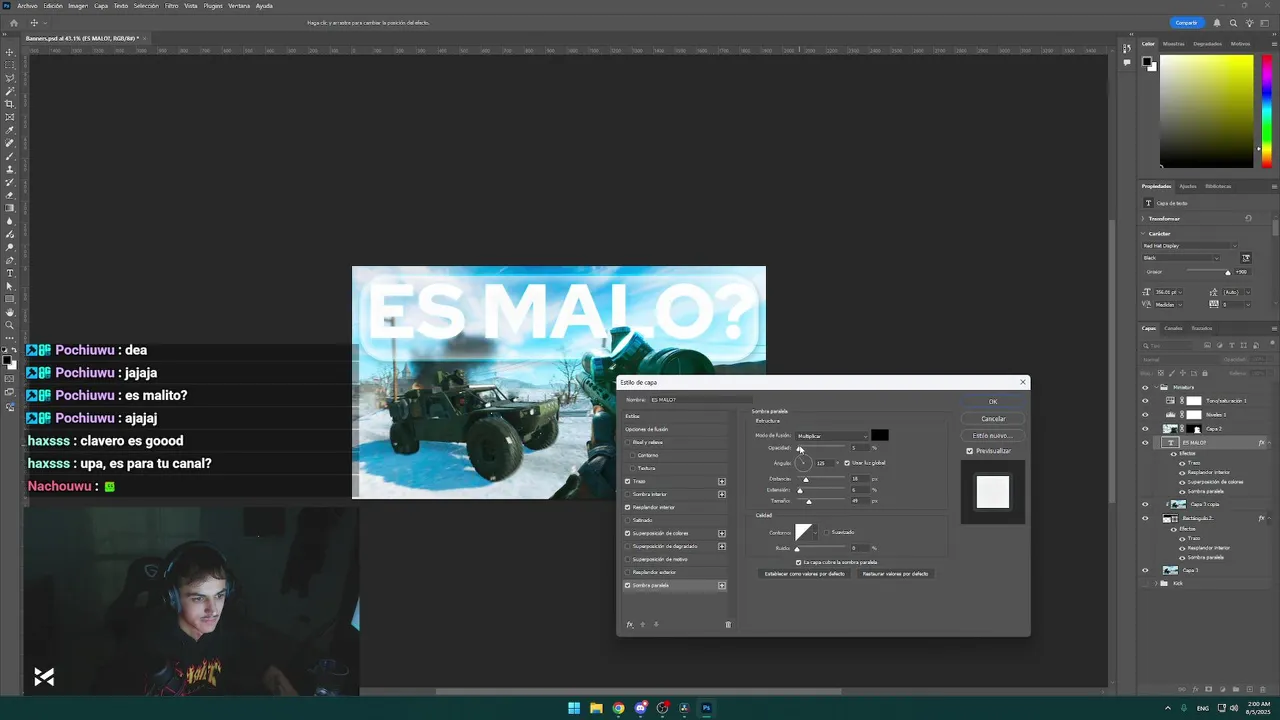Click the Home icon in options bar
The width and height of the screenshot is (1280, 720).
point(12,22)
